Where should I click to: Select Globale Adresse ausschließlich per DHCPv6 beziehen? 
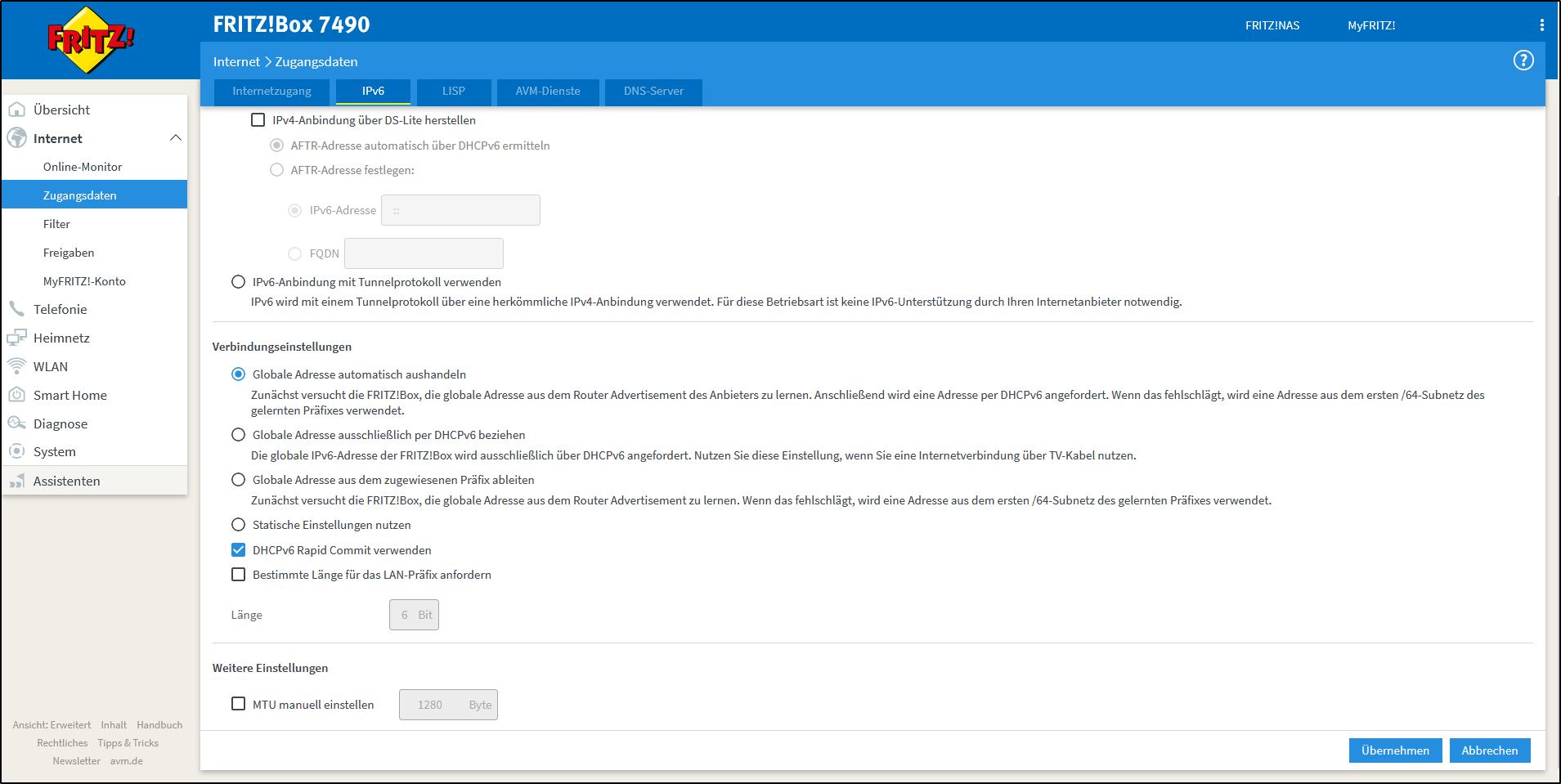(238, 435)
